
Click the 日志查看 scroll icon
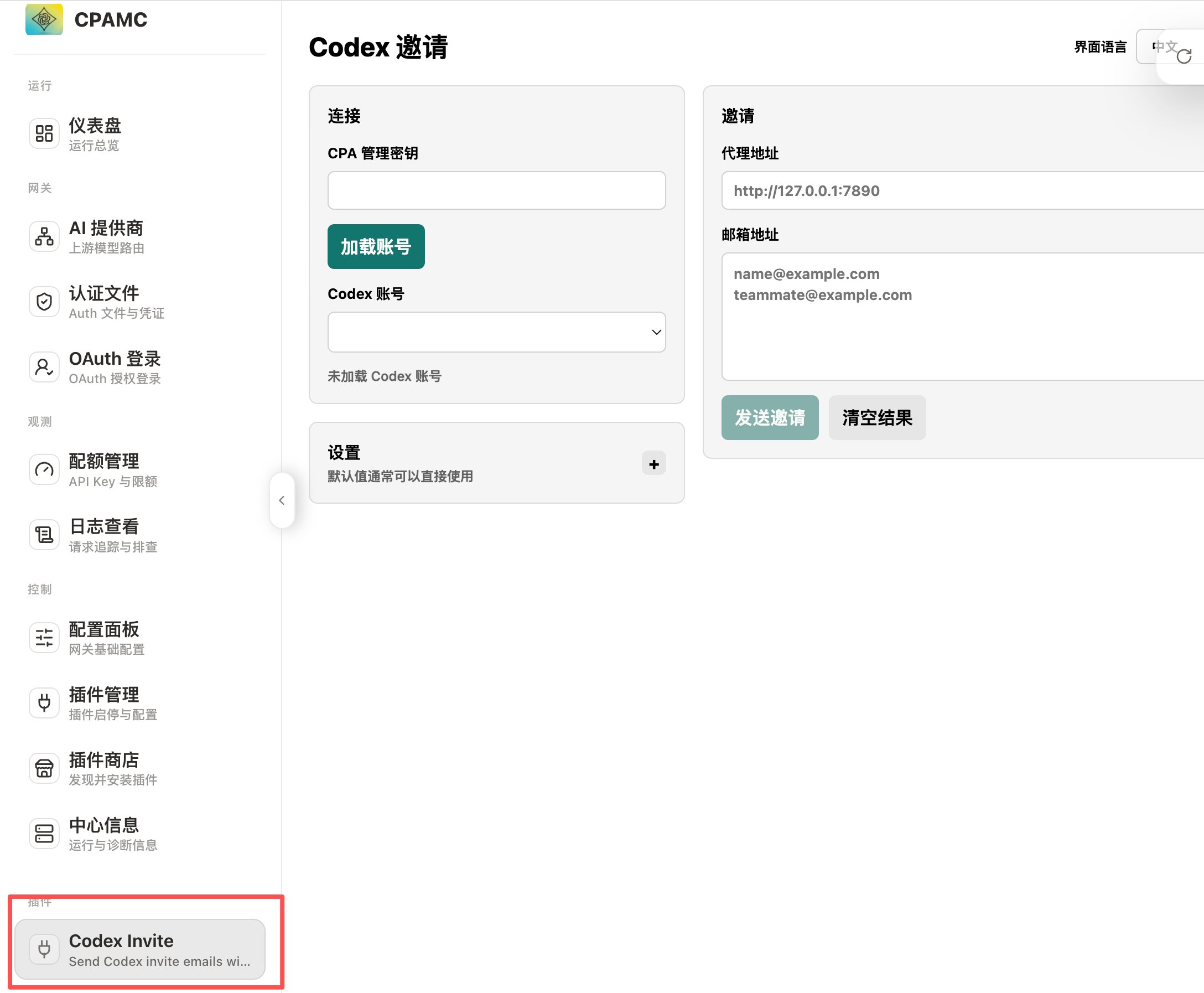coord(44,535)
